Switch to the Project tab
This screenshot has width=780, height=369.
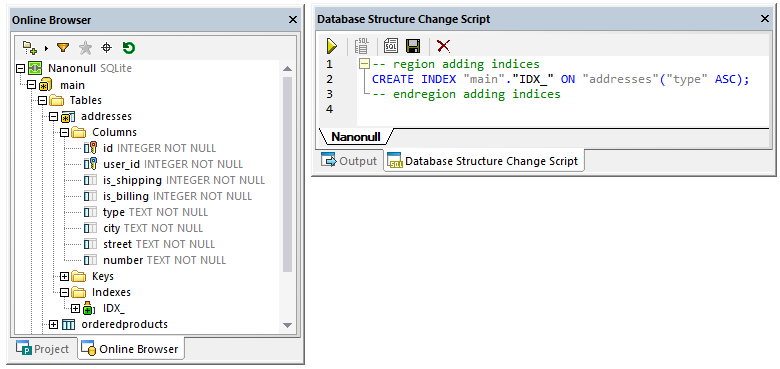click(42, 349)
